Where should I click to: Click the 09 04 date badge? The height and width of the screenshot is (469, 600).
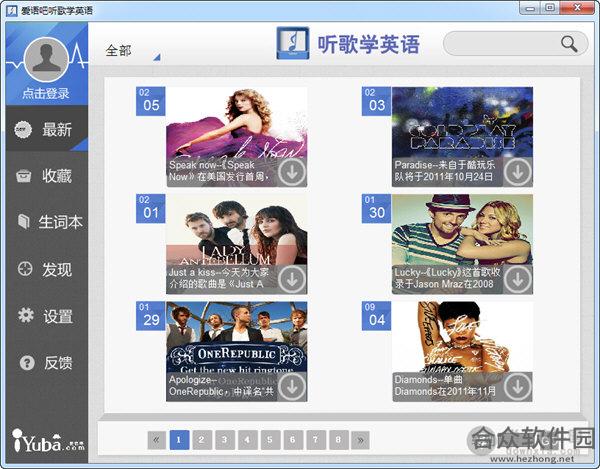tap(377, 316)
